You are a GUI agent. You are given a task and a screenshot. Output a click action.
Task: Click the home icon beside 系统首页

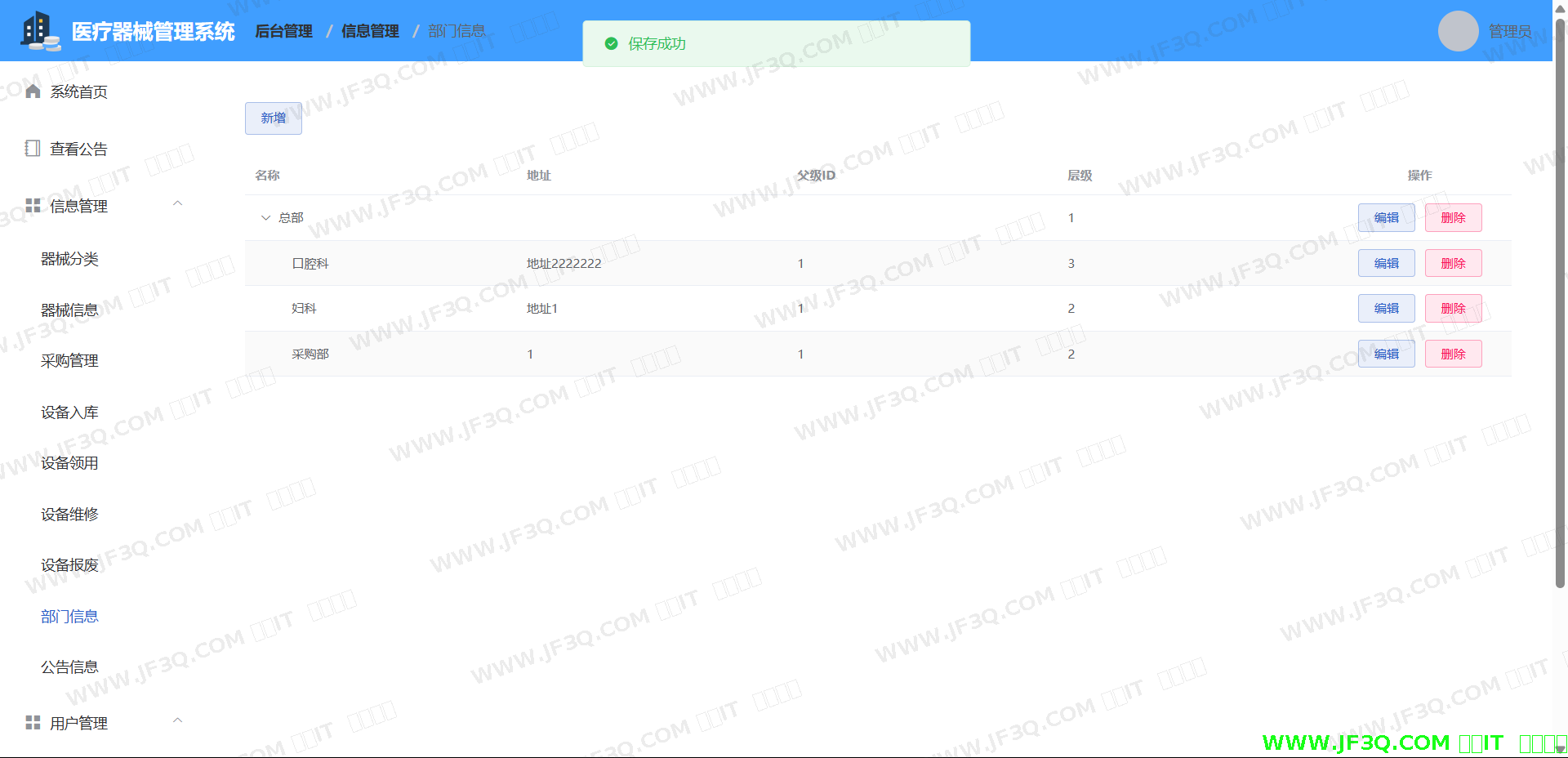(x=33, y=91)
